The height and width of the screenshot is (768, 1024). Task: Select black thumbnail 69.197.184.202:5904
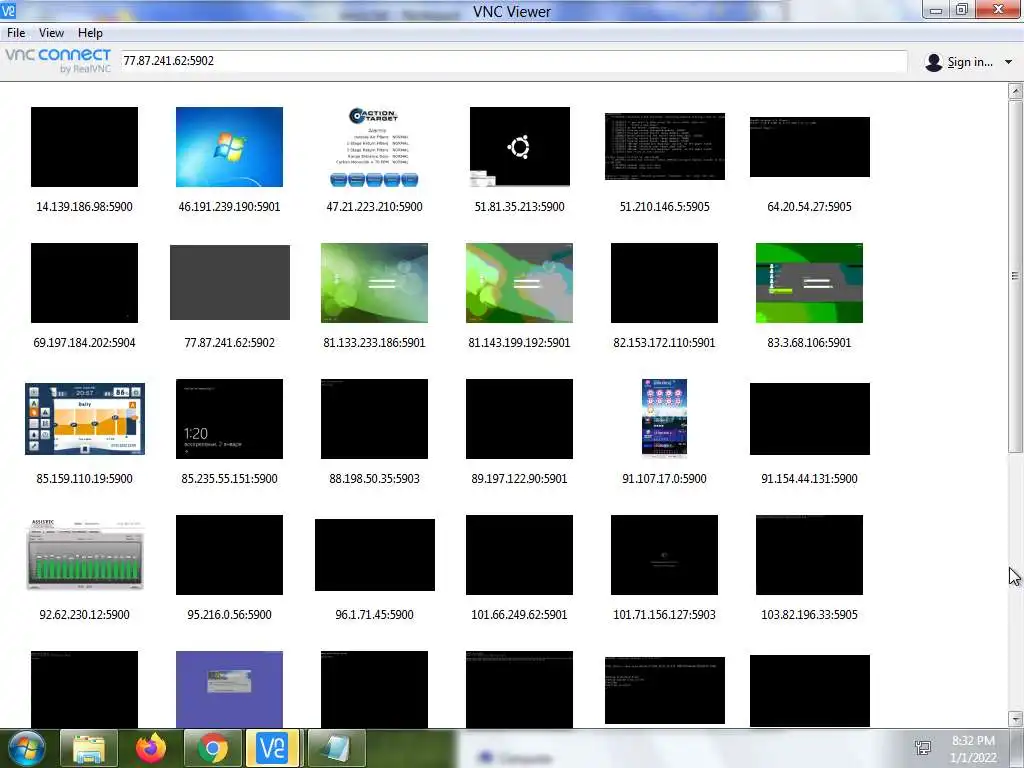[84, 283]
